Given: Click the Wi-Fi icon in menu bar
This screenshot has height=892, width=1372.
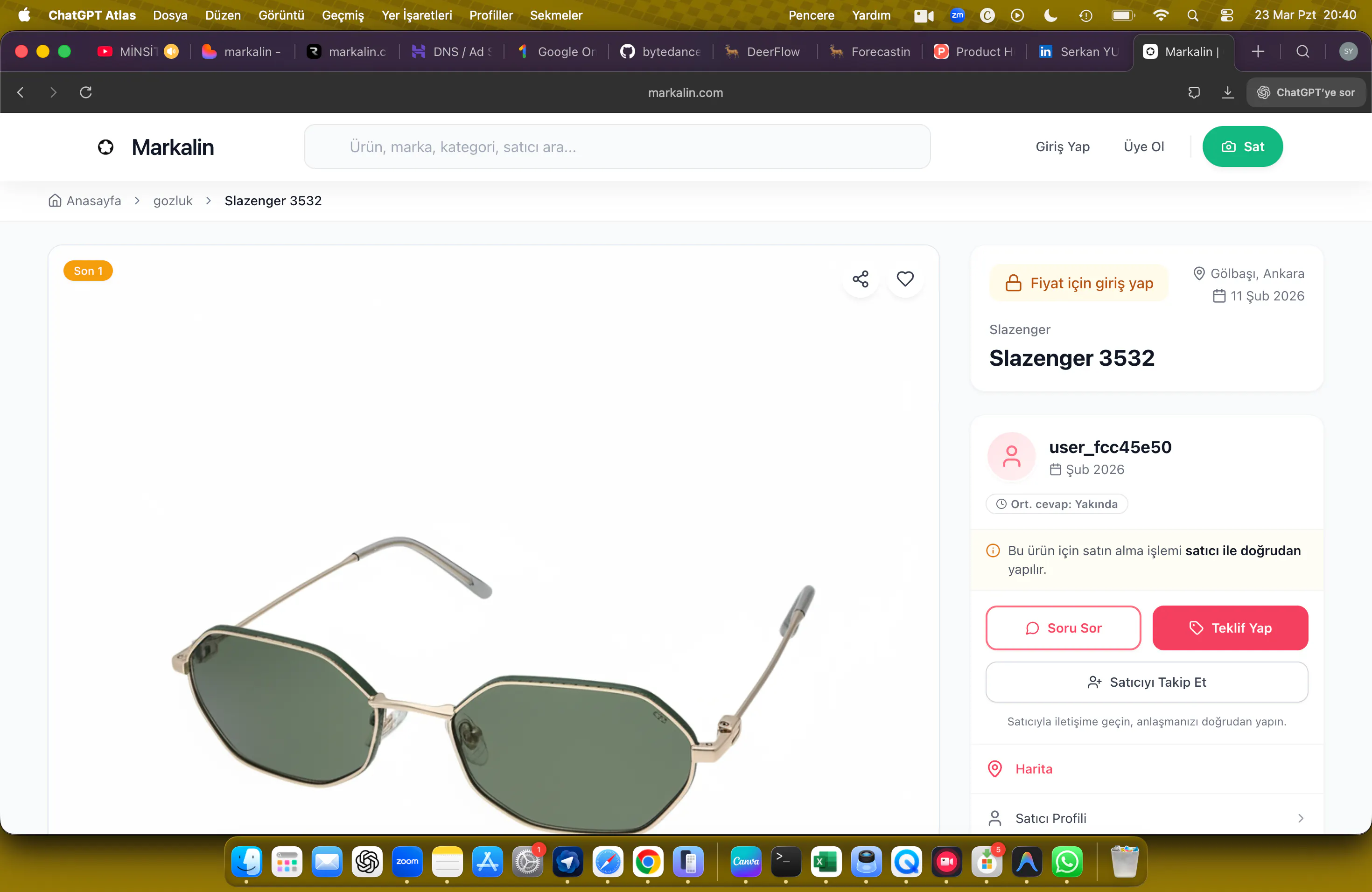Looking at the screenshot, I should [1161, 15].
